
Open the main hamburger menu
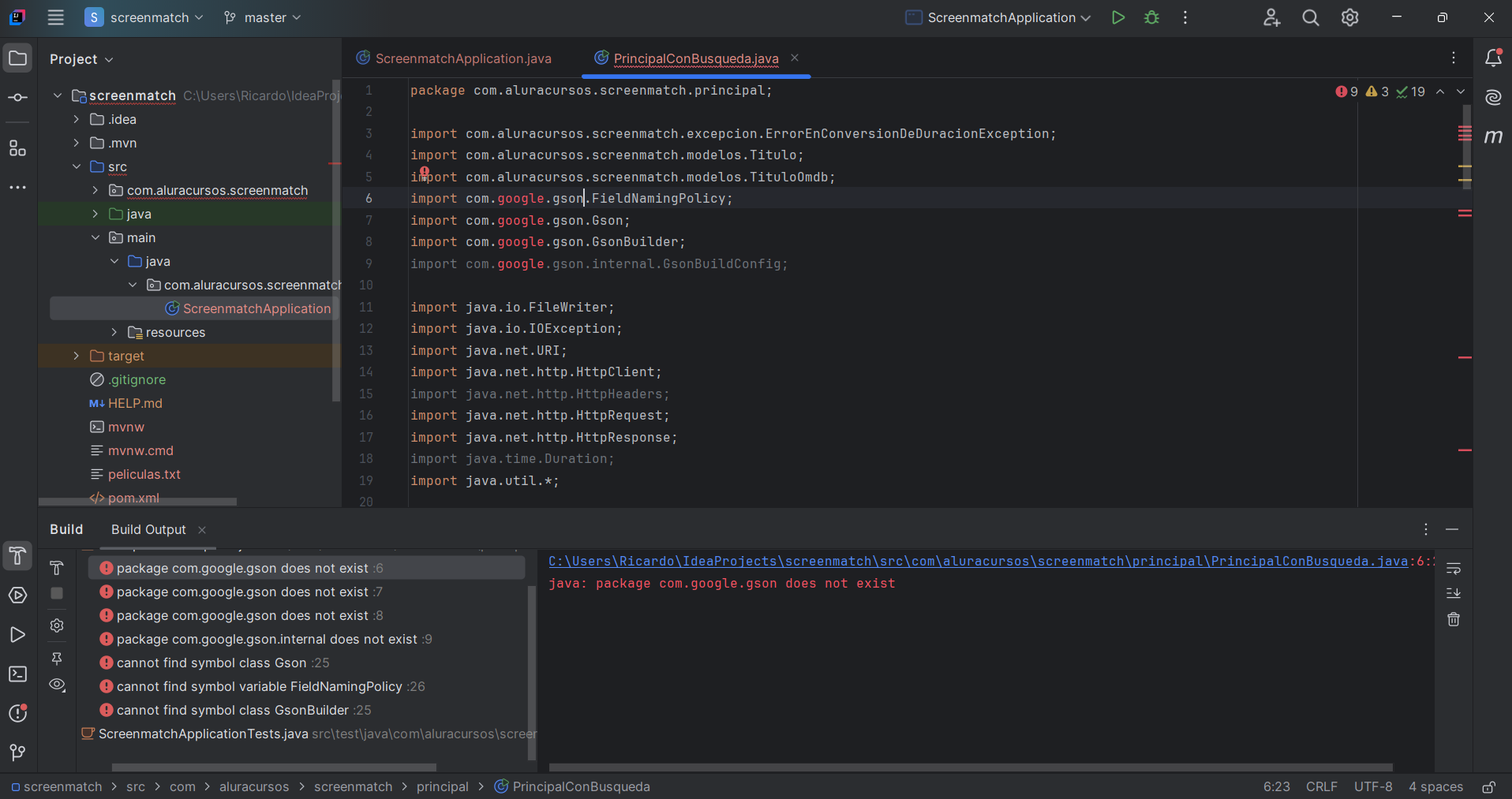point(55,17)
